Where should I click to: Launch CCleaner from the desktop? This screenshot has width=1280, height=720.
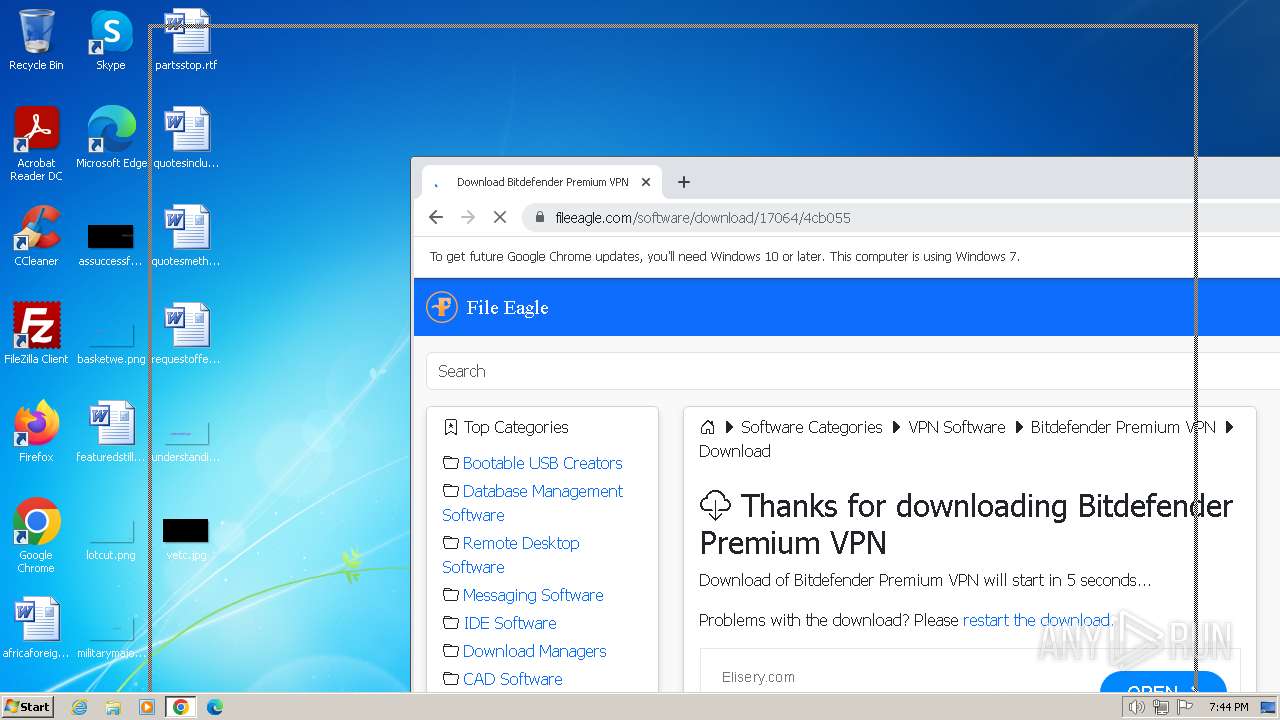click(x=36, y=236)
